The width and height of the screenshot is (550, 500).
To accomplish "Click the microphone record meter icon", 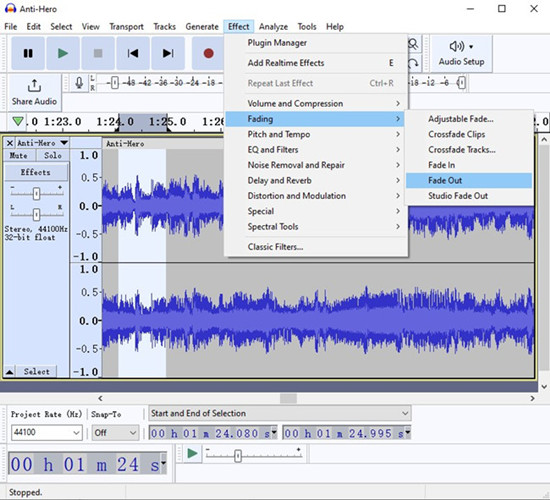I will pos(79,83).
